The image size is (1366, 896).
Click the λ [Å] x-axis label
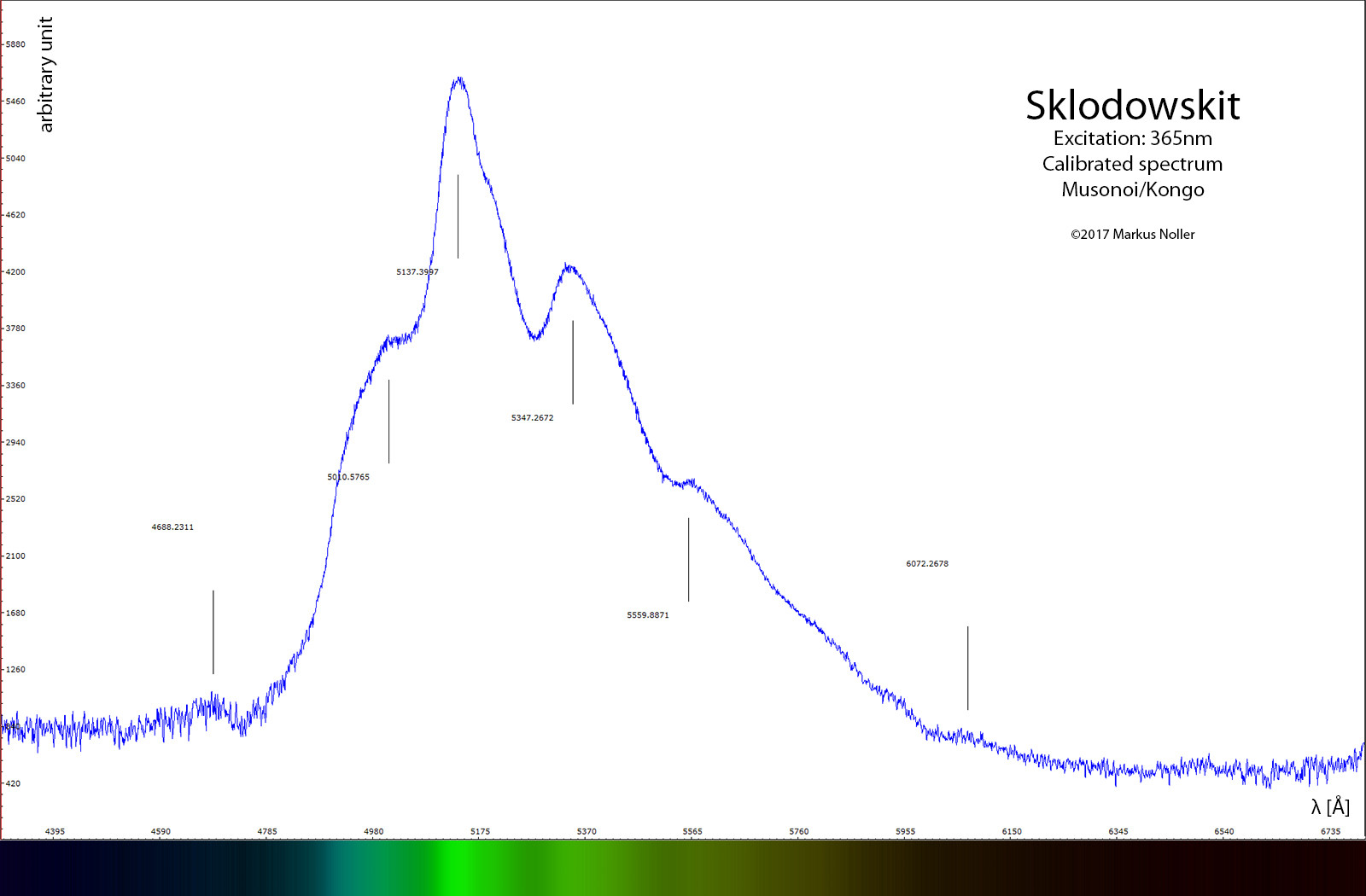[1330, 806]
